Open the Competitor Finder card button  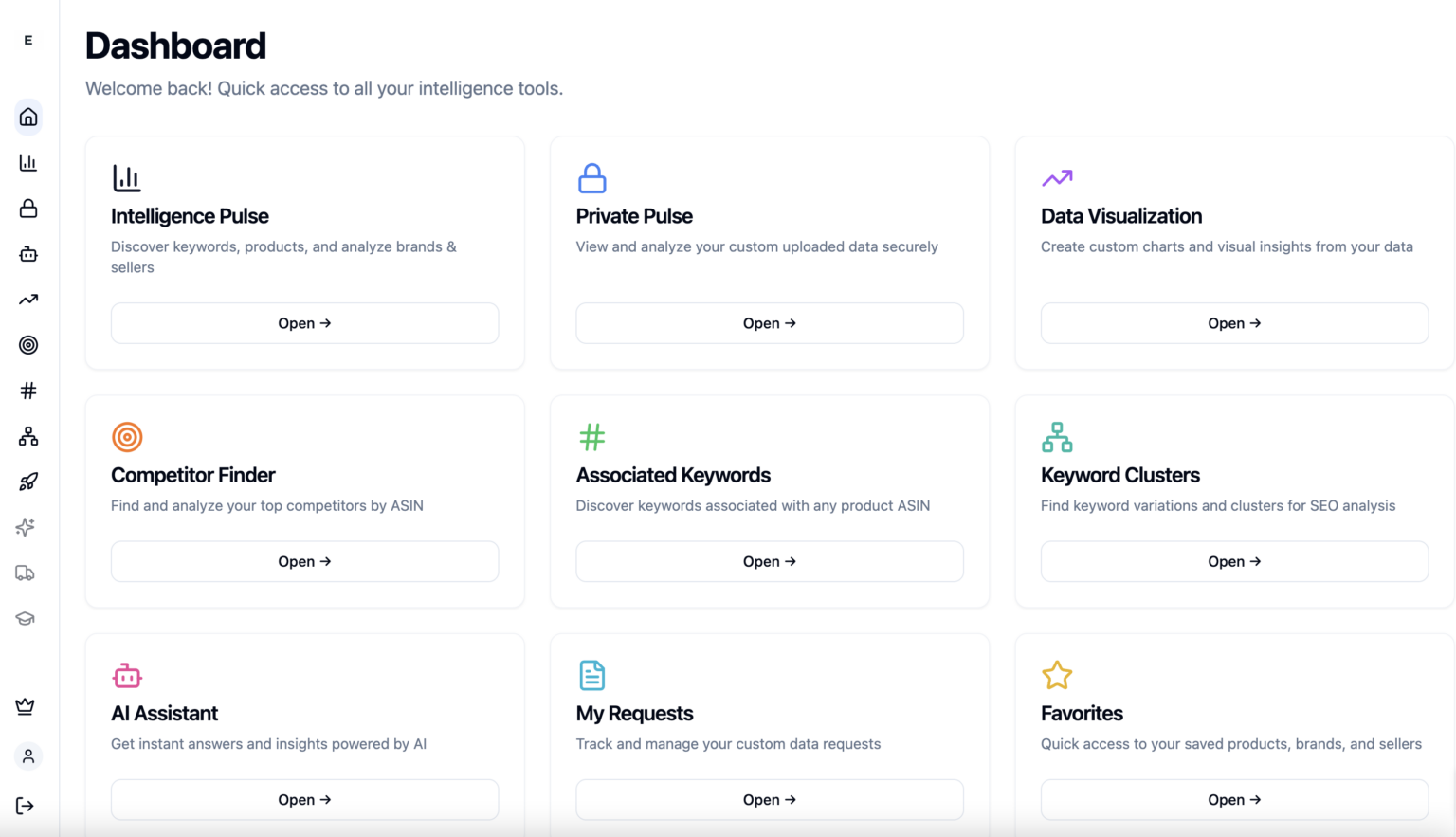[x=304, y=561]
